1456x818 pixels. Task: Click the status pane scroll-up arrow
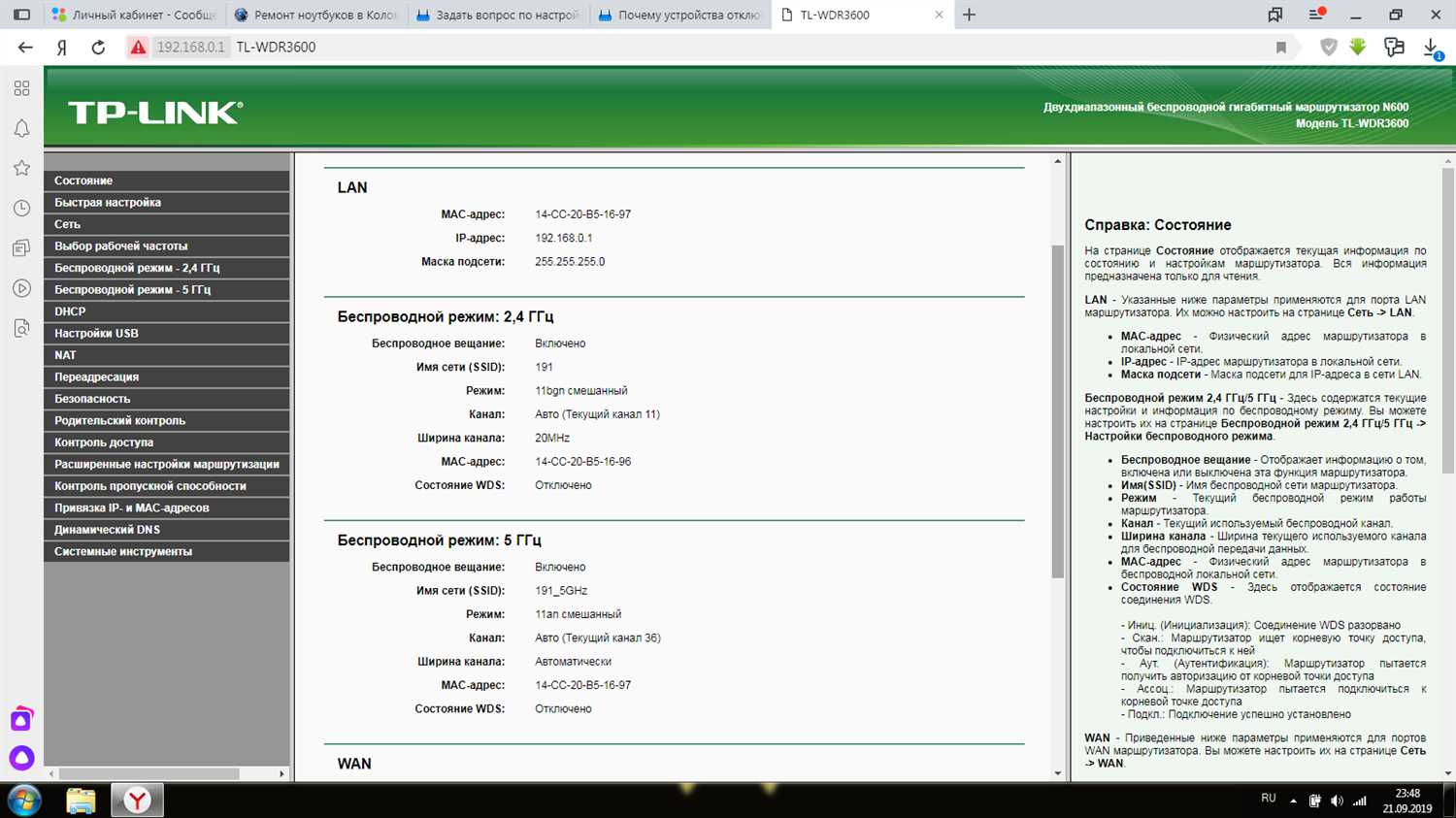[x=1058, y=161]
